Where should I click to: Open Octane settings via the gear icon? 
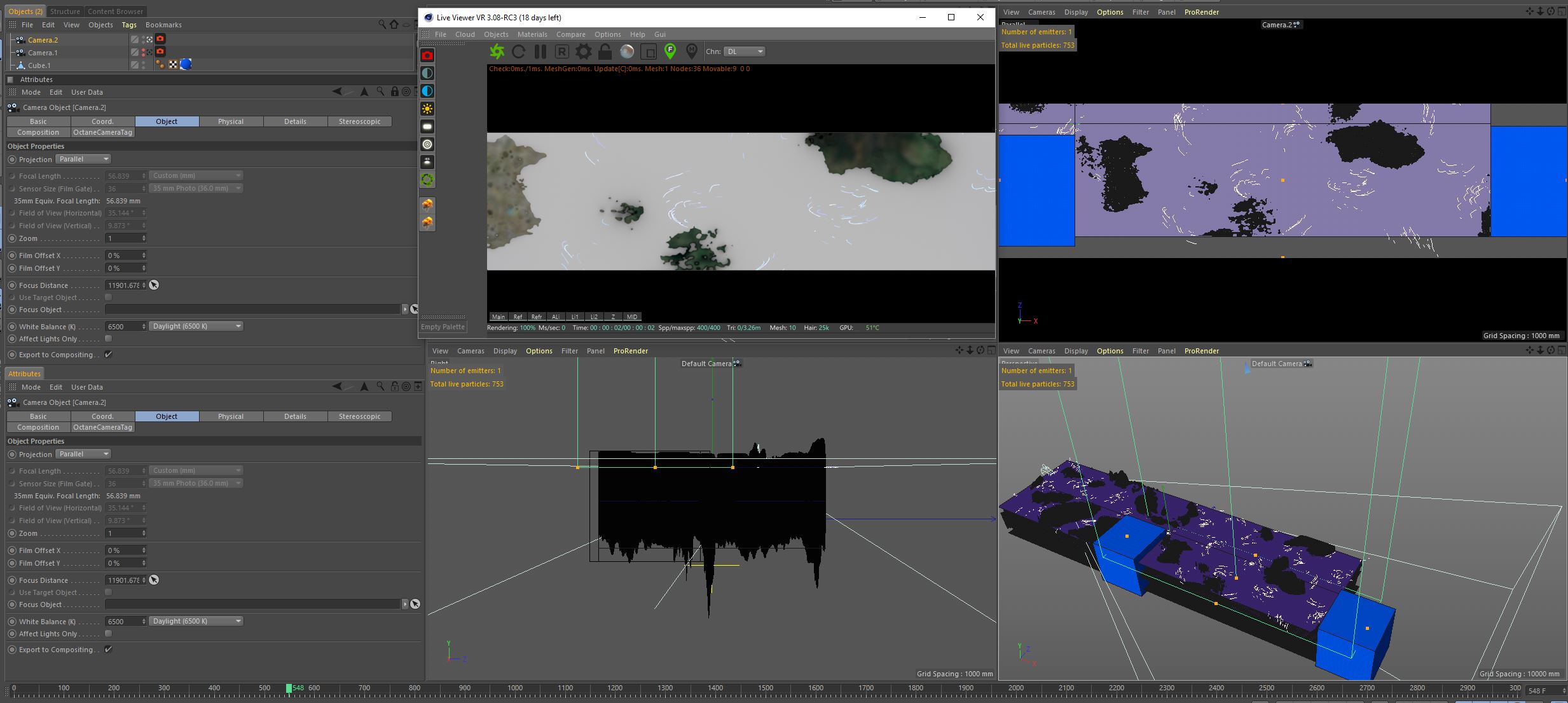point(583,51)
